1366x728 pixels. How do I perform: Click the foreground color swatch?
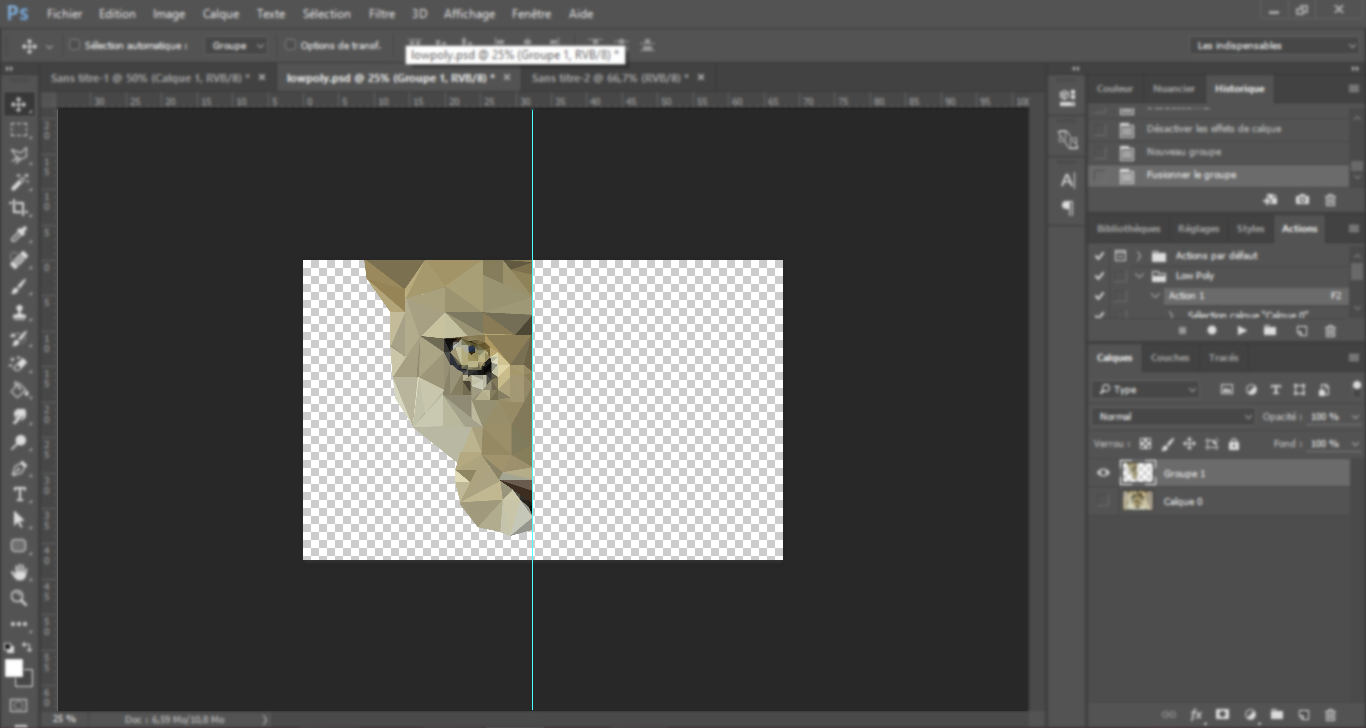14,668
